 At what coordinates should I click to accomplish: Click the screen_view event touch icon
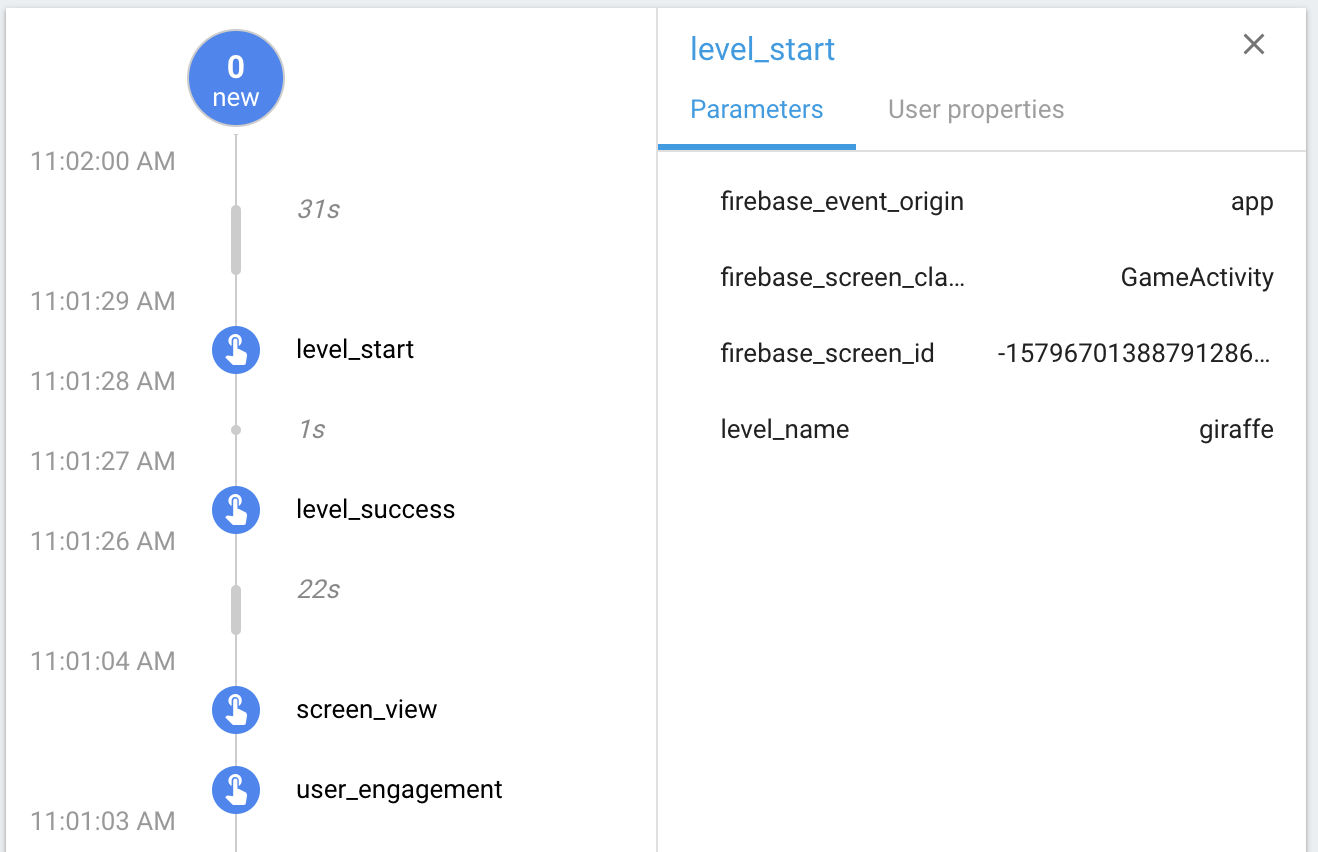coord(236,710)
